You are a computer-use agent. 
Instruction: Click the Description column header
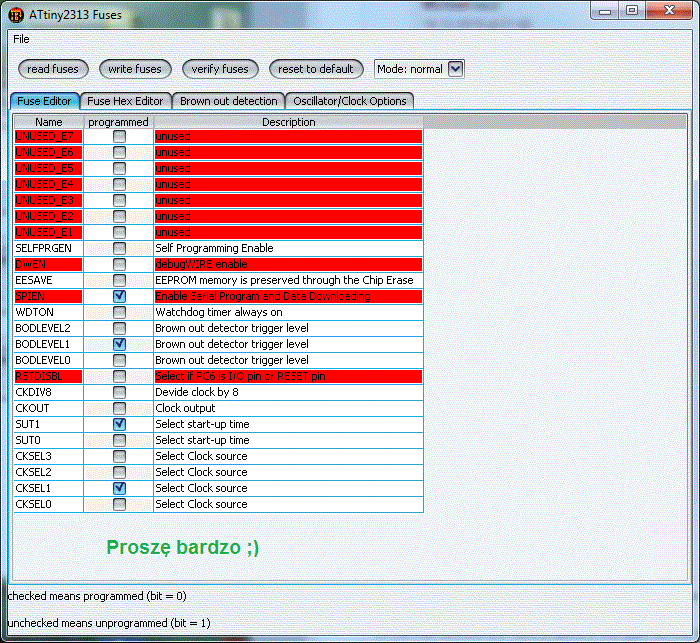(x=288, y=122)
